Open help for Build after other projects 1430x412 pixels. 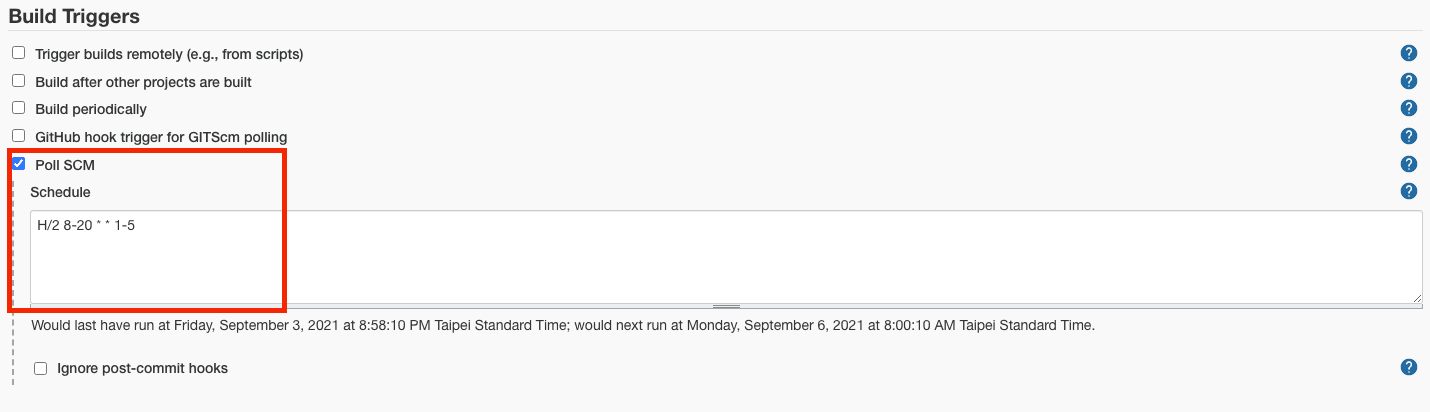tap(1409, 82)
